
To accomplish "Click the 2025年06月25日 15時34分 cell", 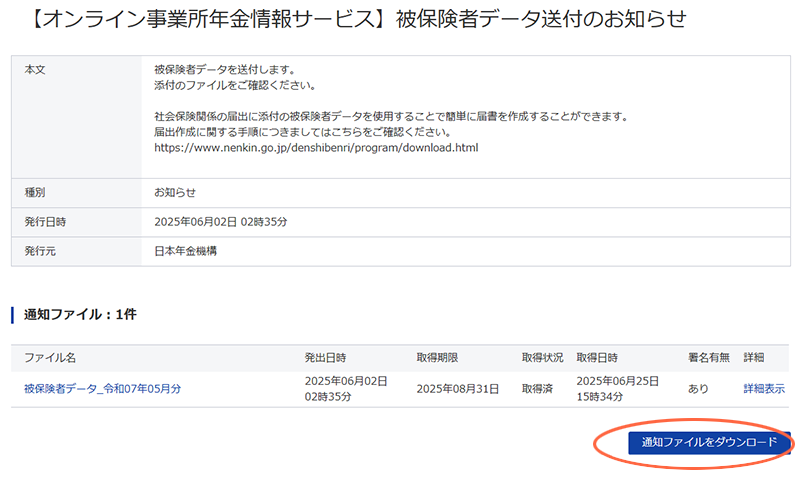I will pos(618,389).
